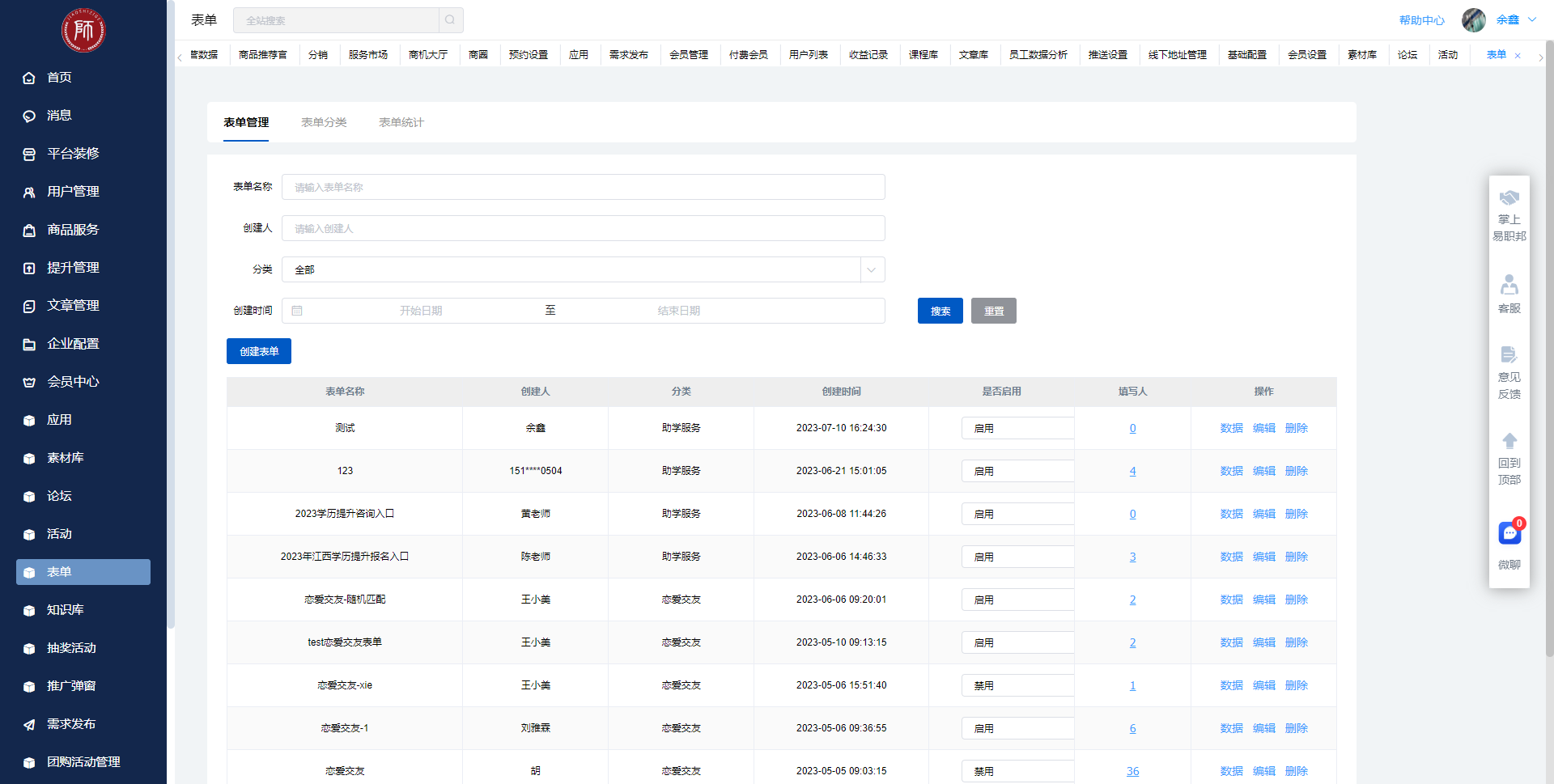Close the 表单 tab with its x
1554x784 pixels.
[x=1518, y=56]
